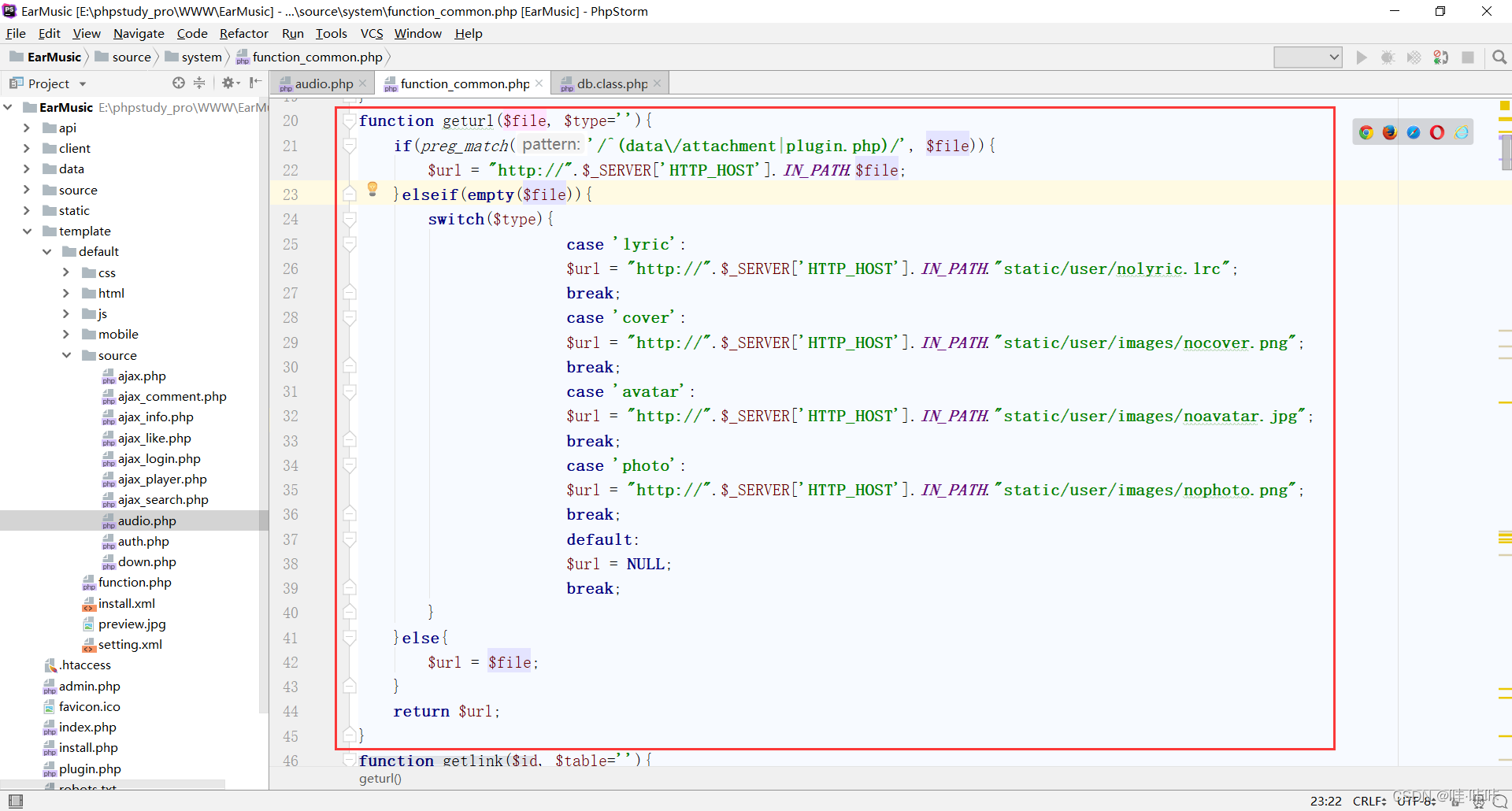Viewport: 1512px width, 811px height.
Task: Expand the api folder
Action: (x=27, y=128)
